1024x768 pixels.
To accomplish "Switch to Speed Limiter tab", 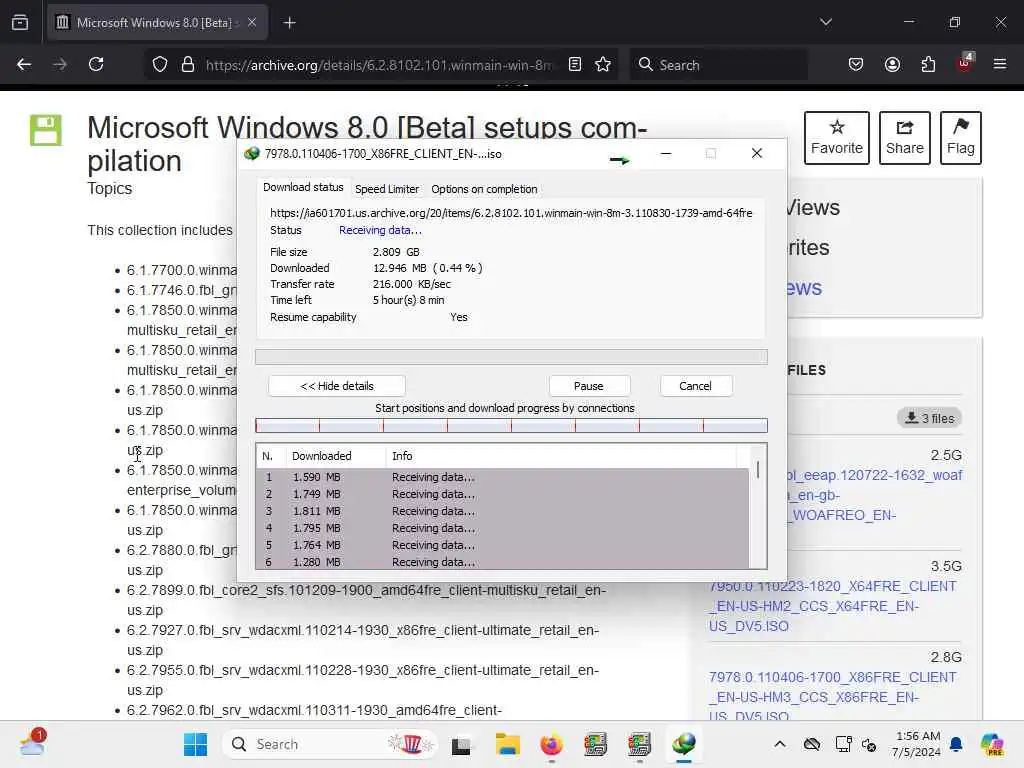I will pos(387,189).
